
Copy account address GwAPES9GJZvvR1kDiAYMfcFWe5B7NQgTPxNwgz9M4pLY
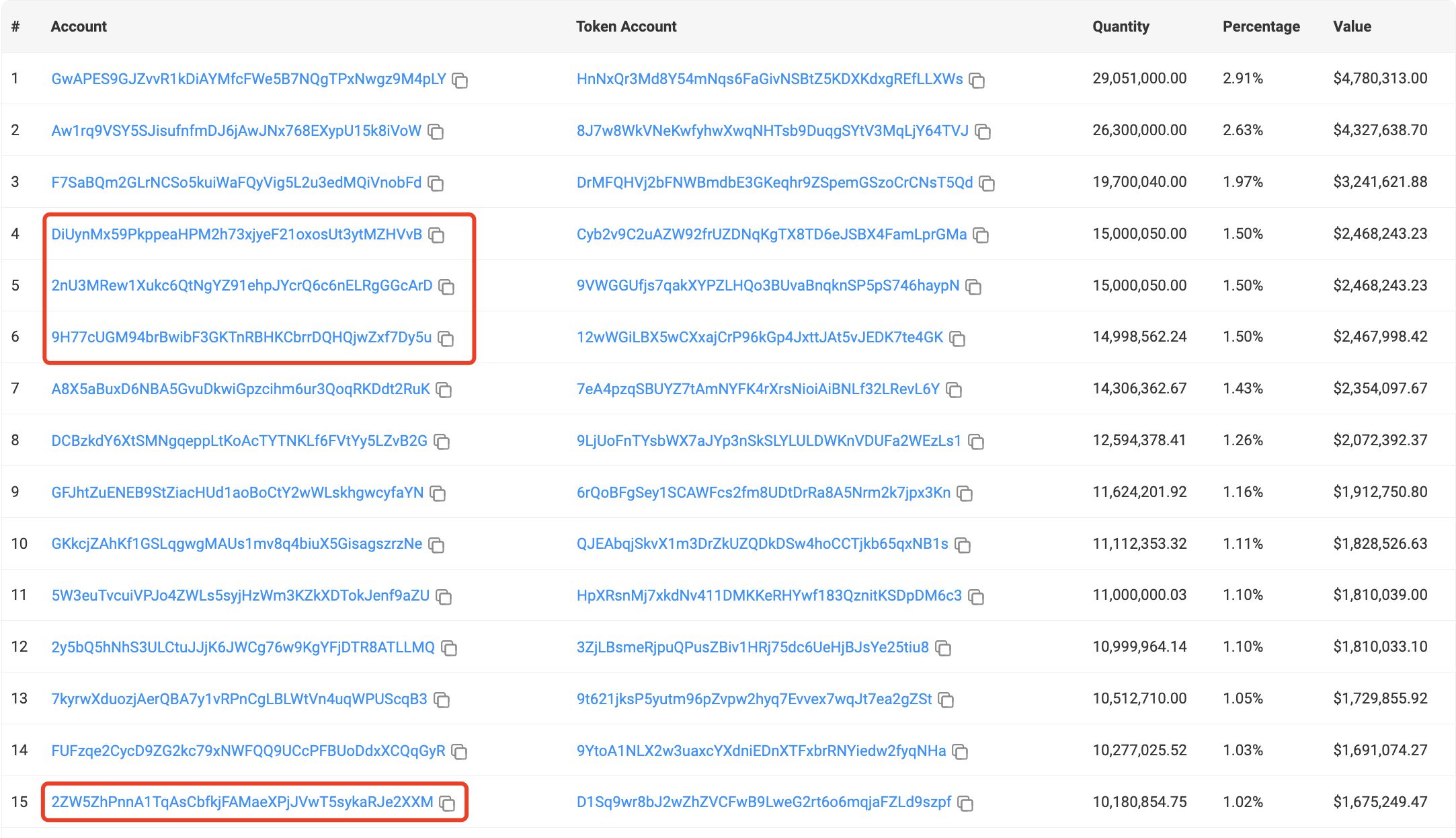pyautogui.click(x=460, y=80)
